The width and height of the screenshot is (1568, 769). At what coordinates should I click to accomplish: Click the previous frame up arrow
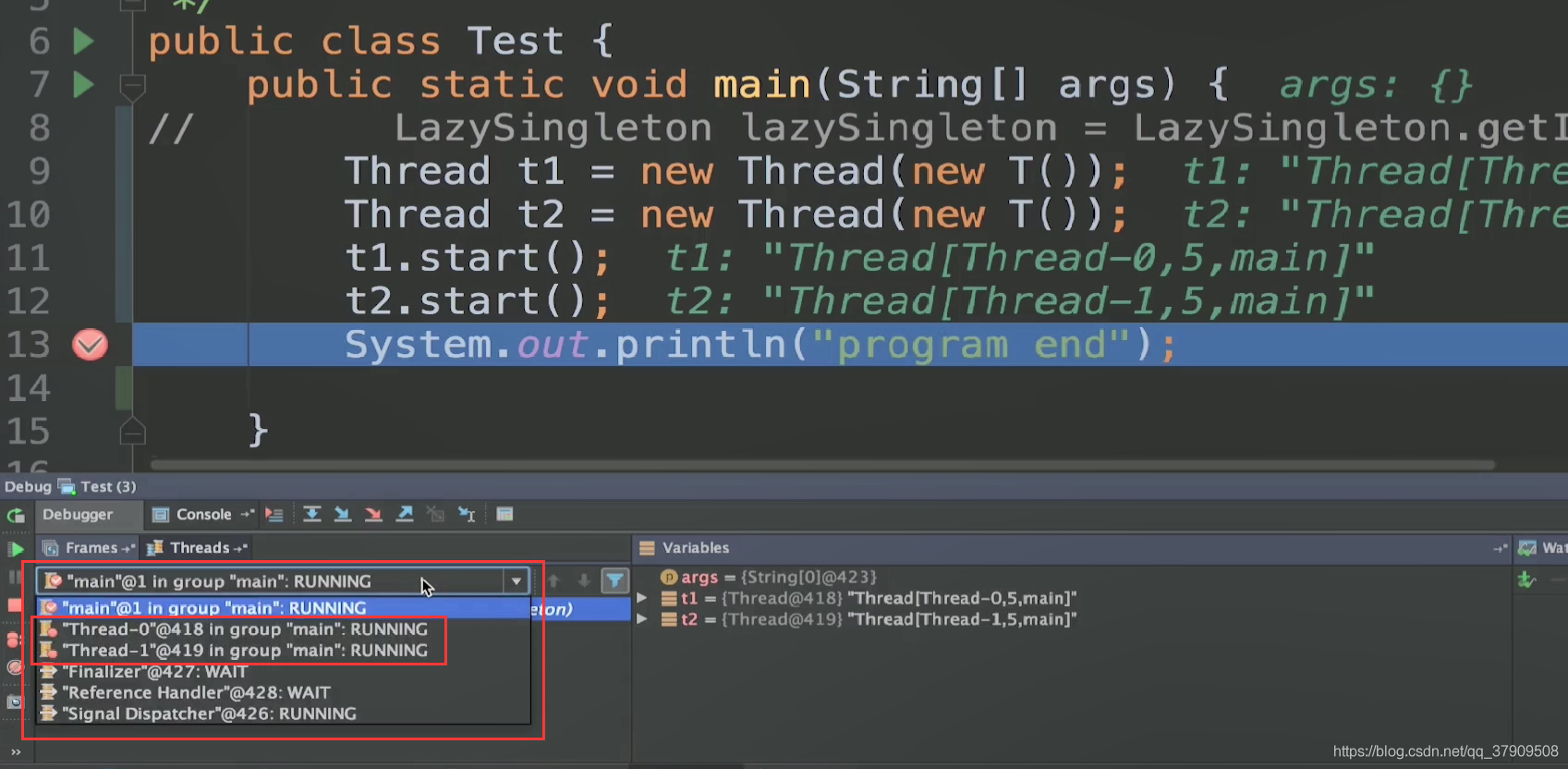point(554,581)
